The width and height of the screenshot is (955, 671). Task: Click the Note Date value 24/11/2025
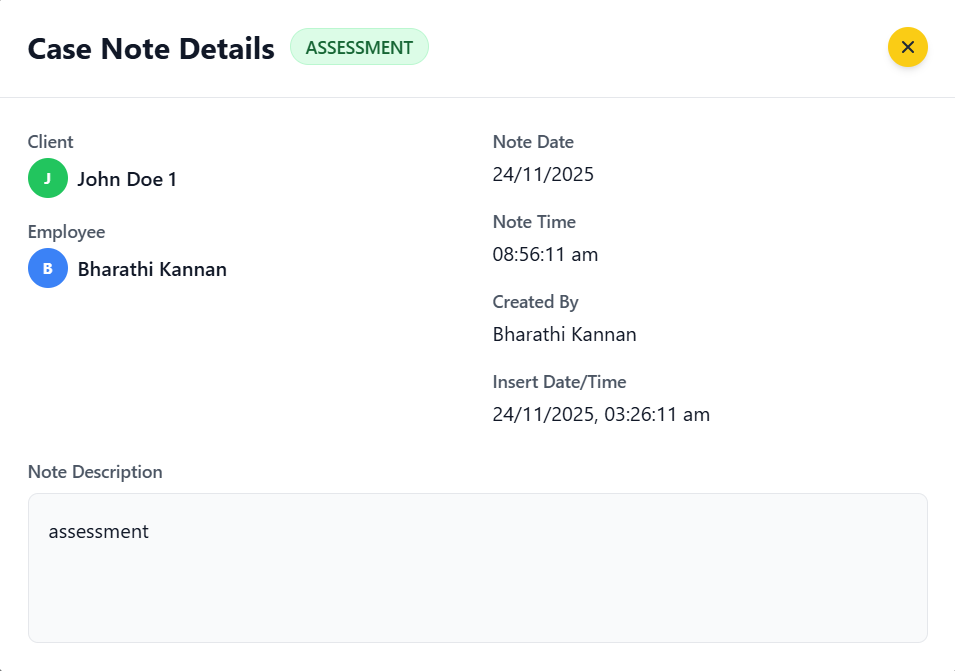(543, 175)
